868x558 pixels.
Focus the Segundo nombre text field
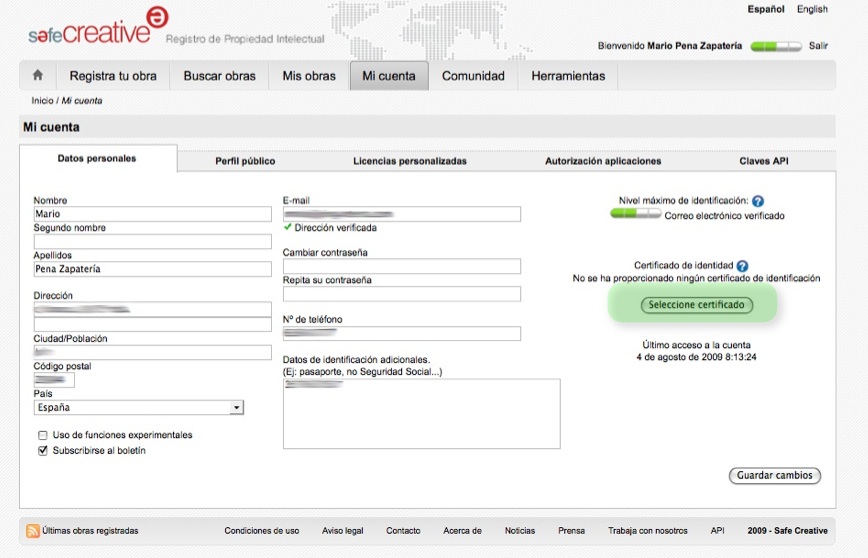pyautogui.click(x=152, y=242)
